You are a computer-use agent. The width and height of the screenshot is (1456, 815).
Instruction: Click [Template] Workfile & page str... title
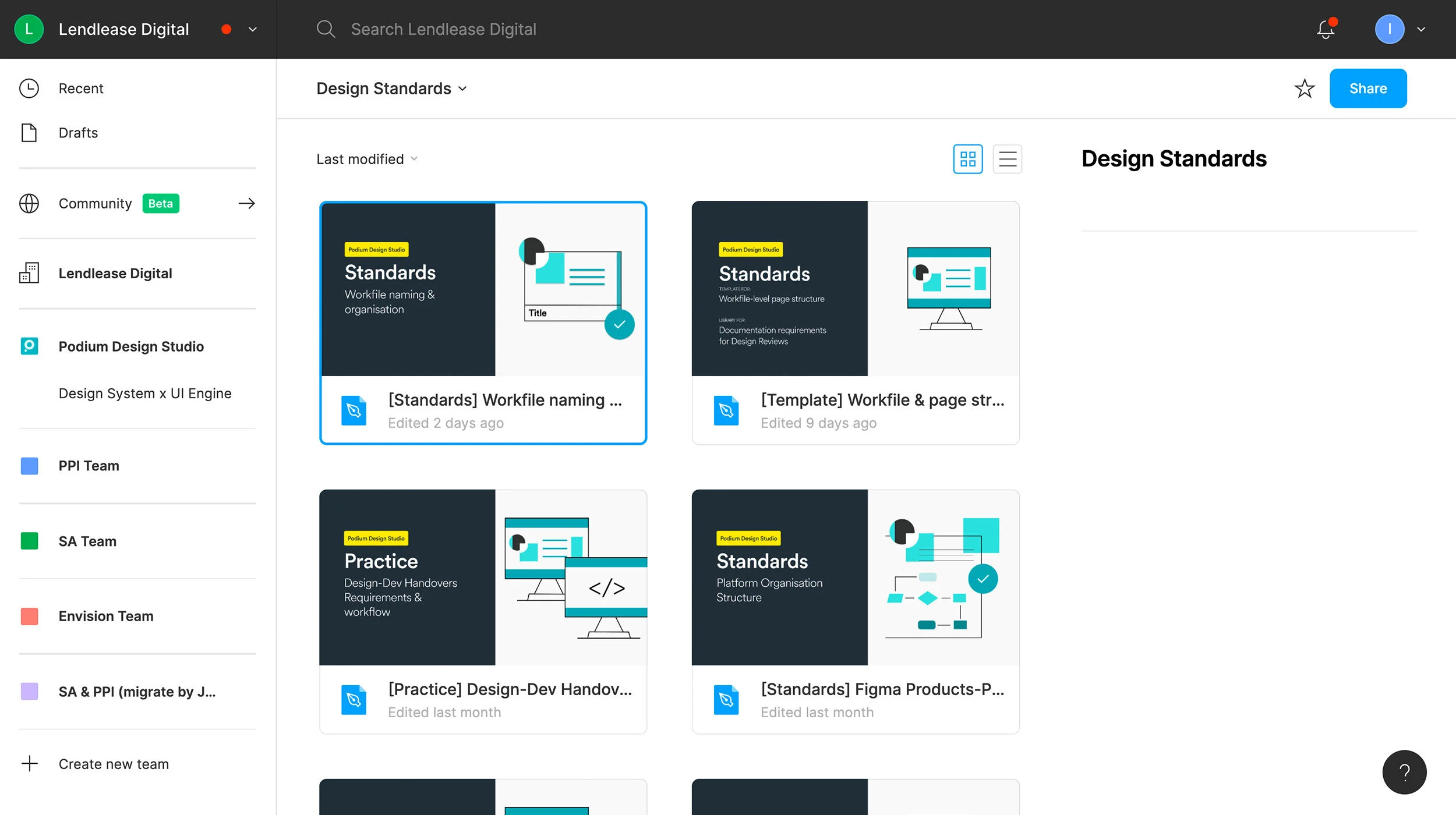(x=882, y=400)
